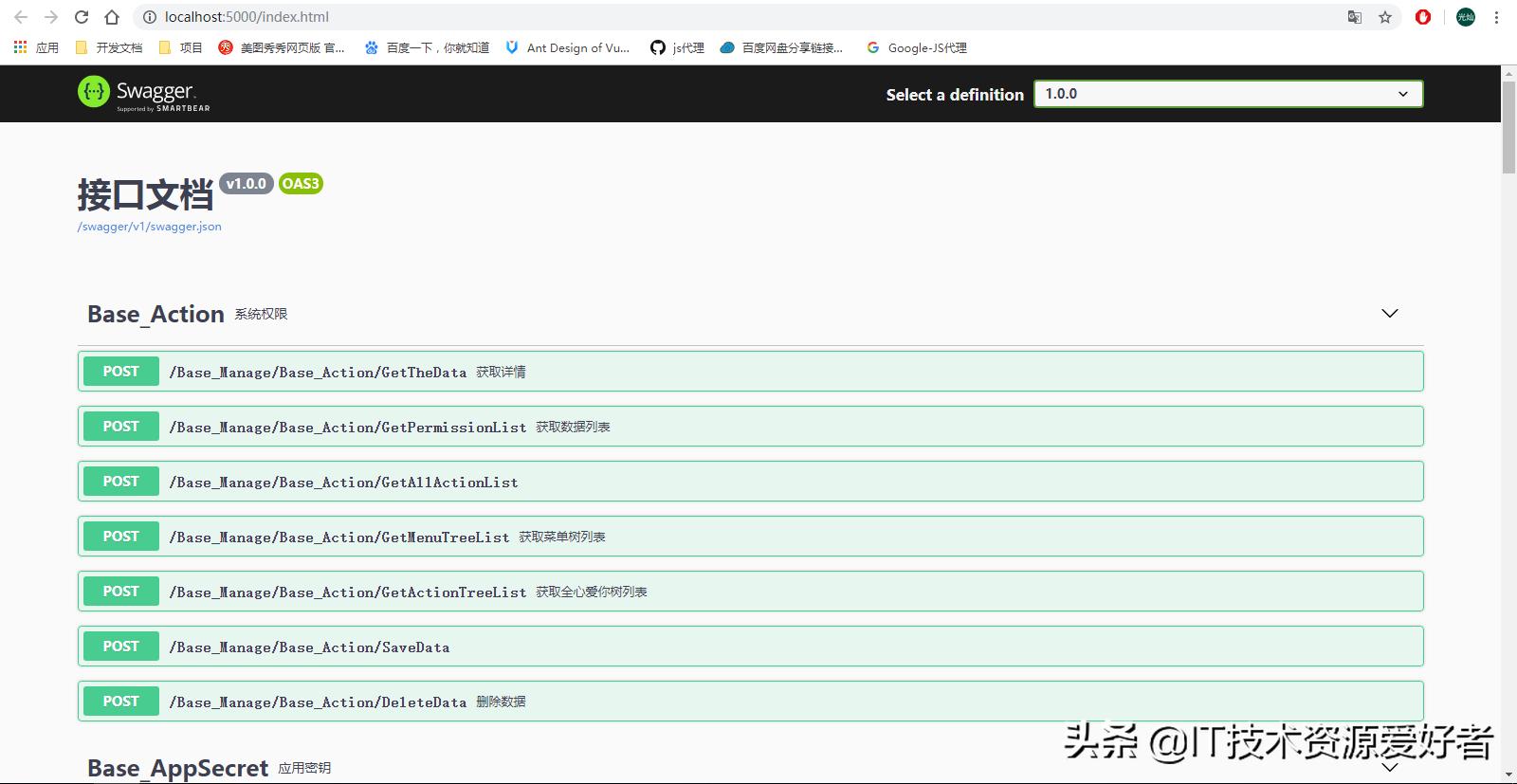Open the Google-JS代理 bookmark
Image resolution: width=1517 pixels, height=784 pixels.
coord(917,47)
